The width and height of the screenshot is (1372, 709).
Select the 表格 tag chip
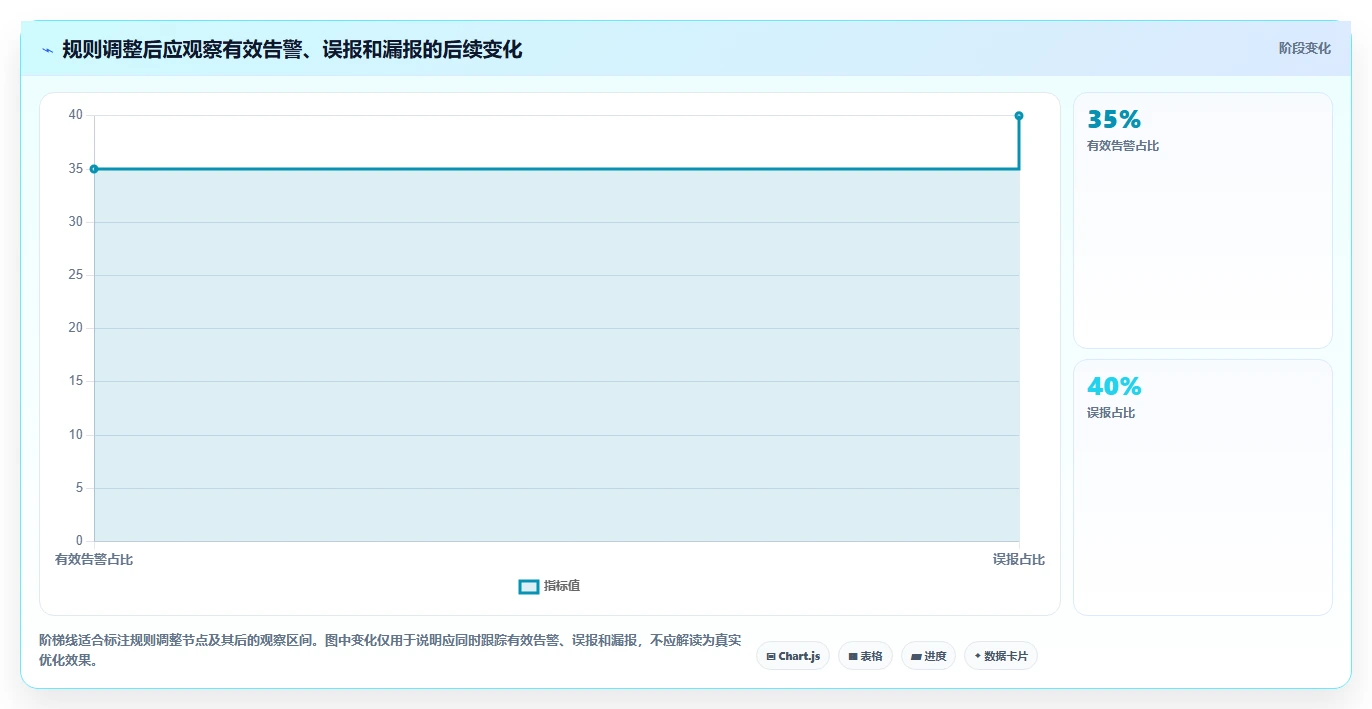(x=865, y=656)
